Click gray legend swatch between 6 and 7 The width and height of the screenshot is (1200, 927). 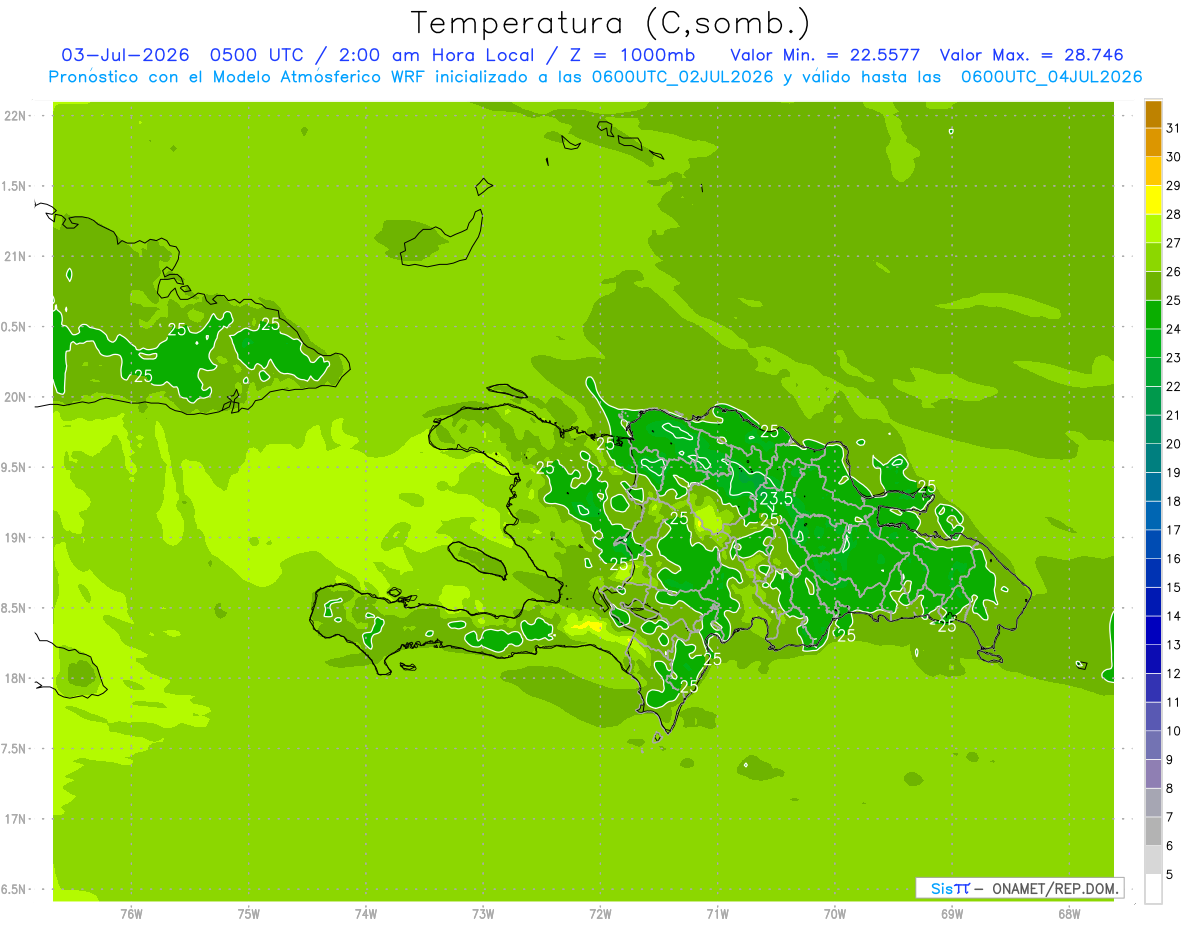click(x=1153, y=831)
